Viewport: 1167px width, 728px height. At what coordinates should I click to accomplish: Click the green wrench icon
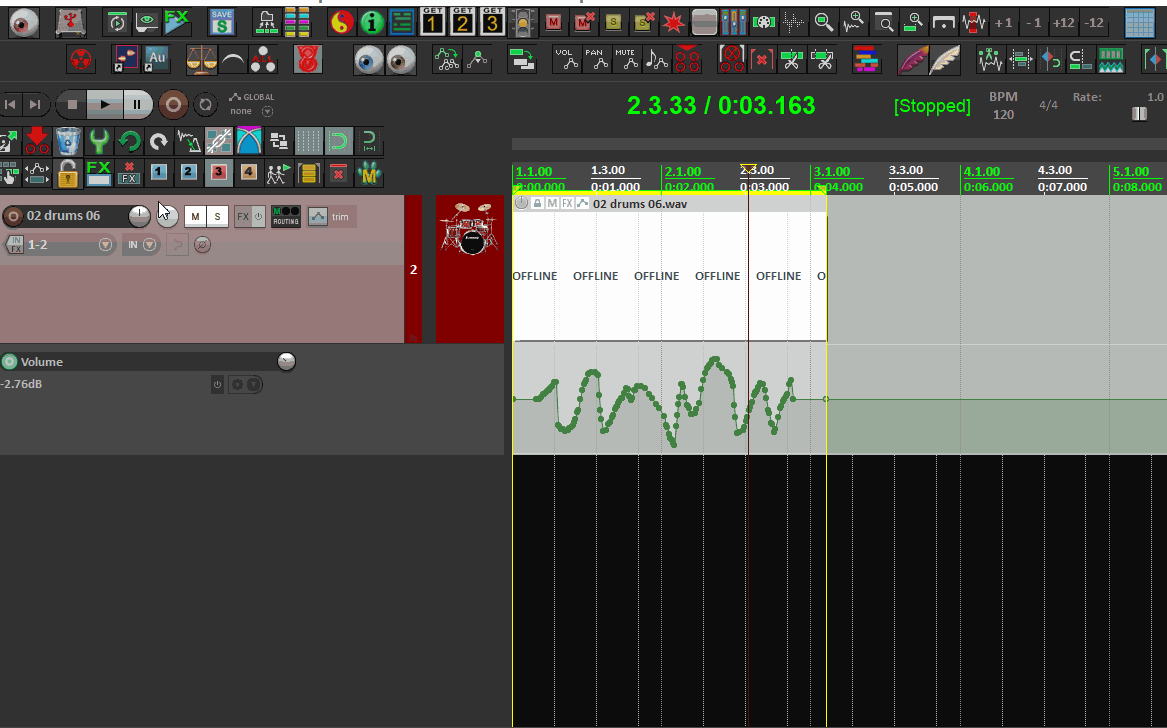(97, 141)
